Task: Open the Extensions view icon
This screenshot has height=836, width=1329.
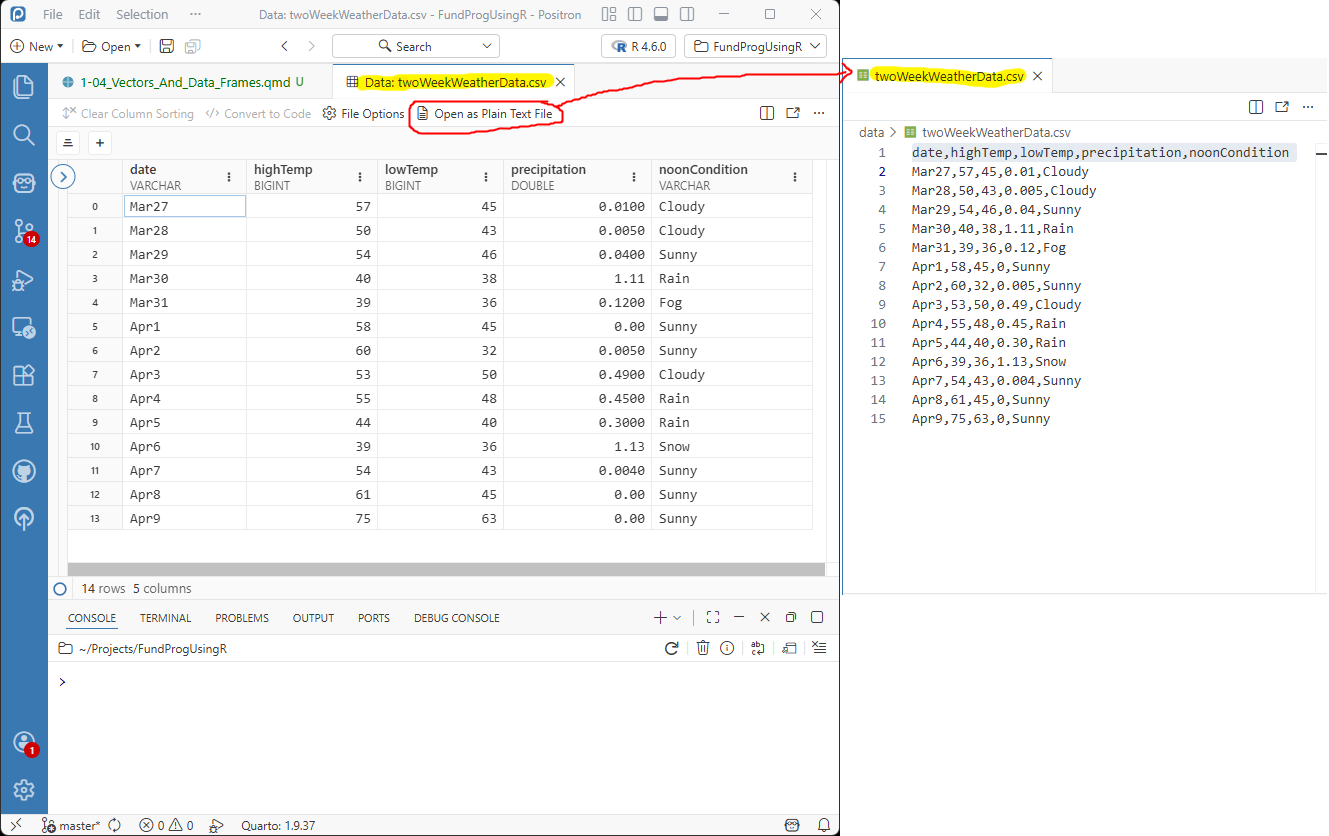Action: (24, 375)
